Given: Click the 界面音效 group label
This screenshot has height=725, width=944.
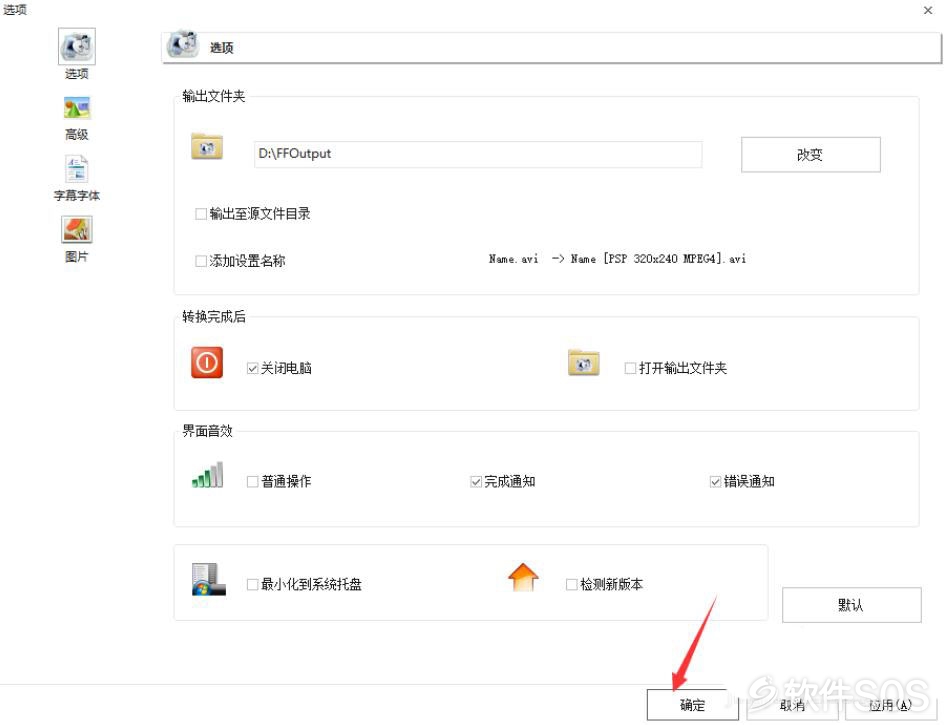Looking at the screenshot, I should (207, 431).
